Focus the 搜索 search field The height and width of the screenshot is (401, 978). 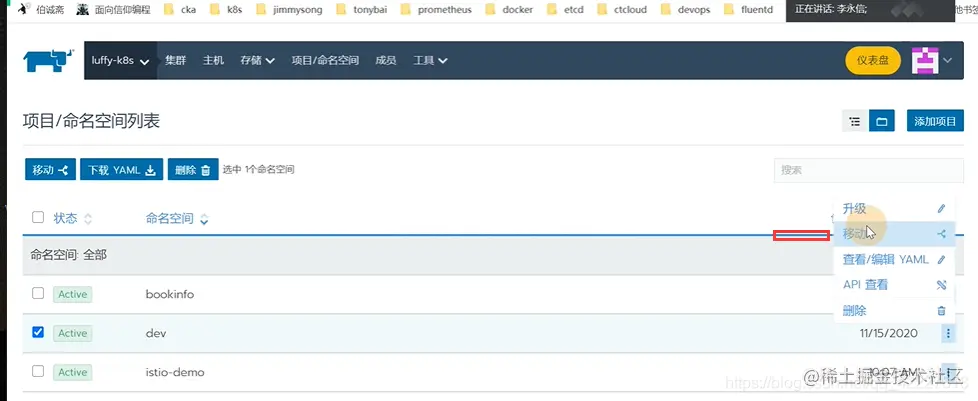click(869, 170)
